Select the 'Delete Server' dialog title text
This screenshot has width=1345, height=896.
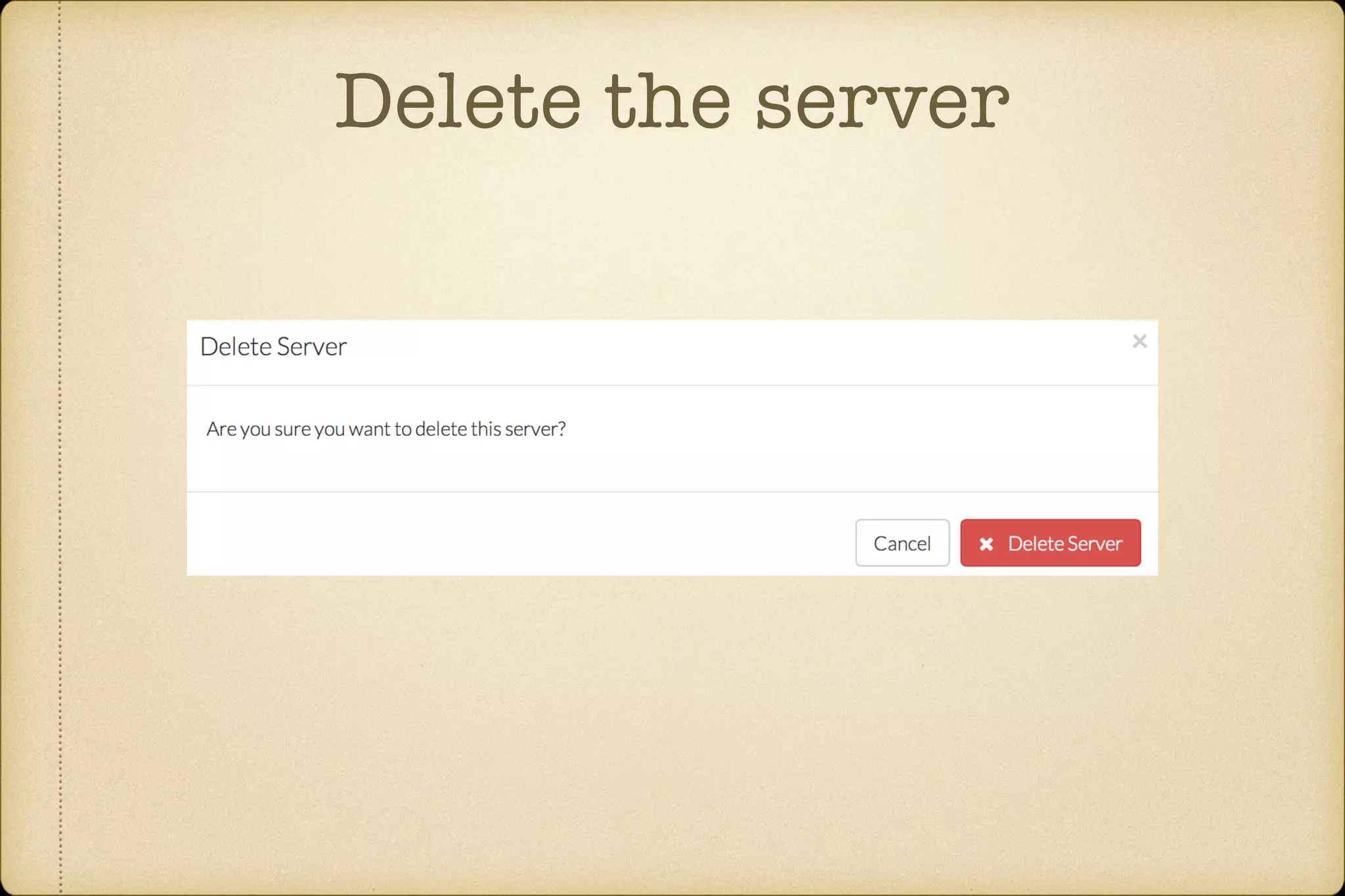pyautogui.click(x=273, y=347)
